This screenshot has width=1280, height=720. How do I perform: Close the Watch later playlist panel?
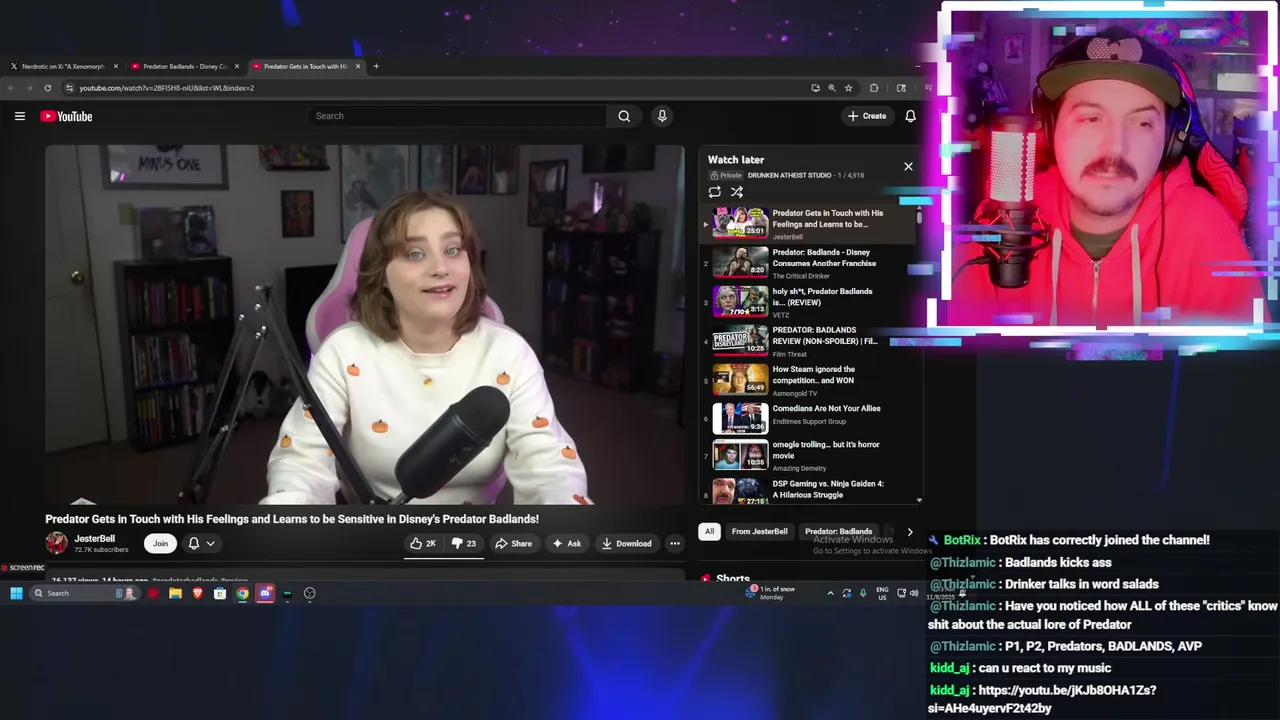coord(908,166)
